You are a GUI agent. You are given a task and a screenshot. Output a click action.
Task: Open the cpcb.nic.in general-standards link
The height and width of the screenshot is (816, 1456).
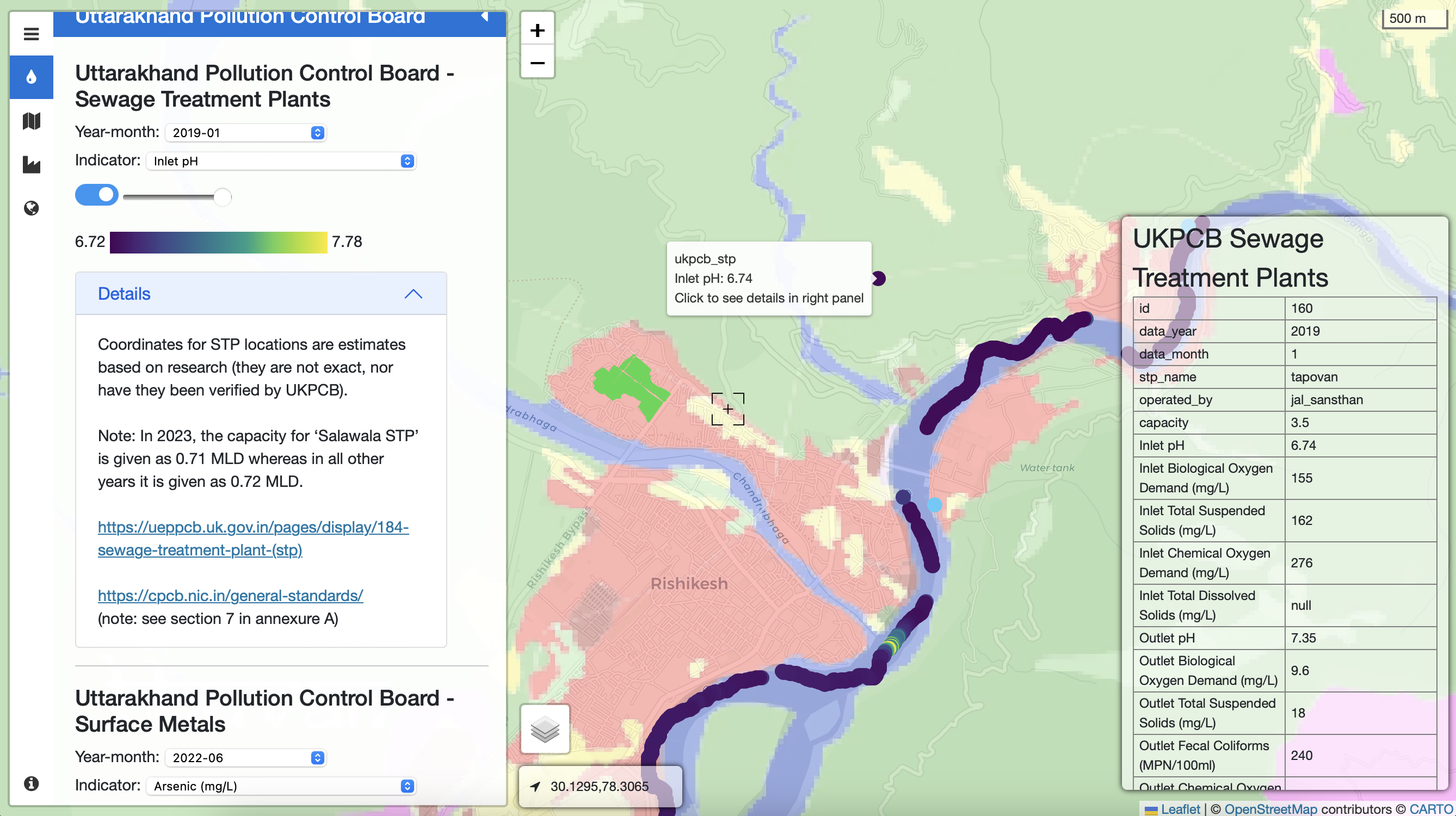(230, 595)
